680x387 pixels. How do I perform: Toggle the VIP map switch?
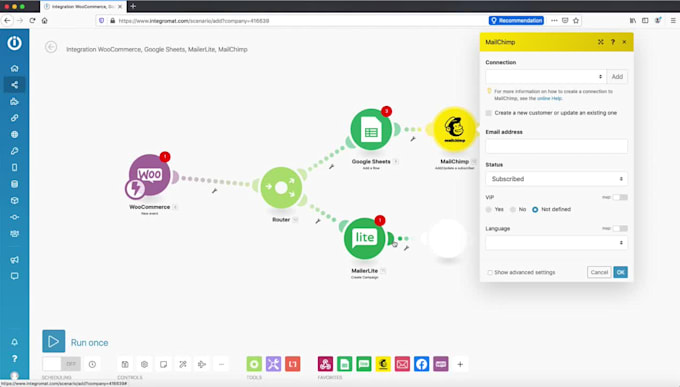click(x=620, y=197)
